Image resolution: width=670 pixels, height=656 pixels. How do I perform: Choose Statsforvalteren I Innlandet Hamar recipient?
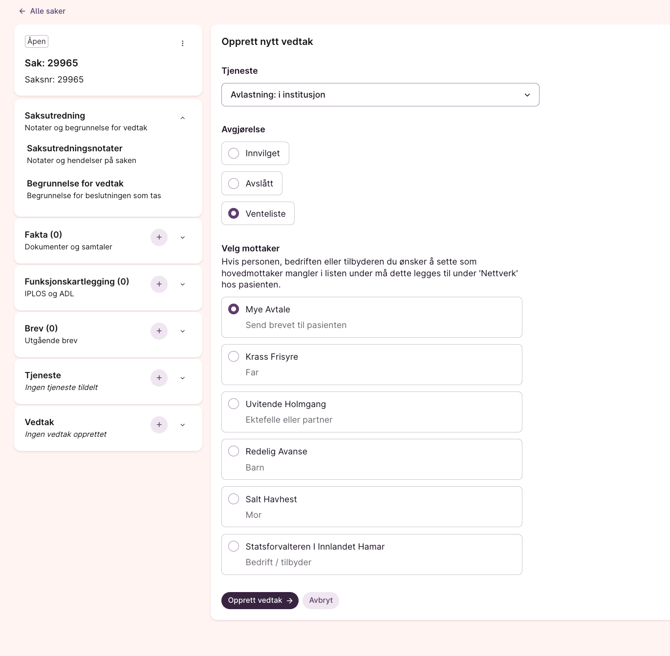pos(234,547)
